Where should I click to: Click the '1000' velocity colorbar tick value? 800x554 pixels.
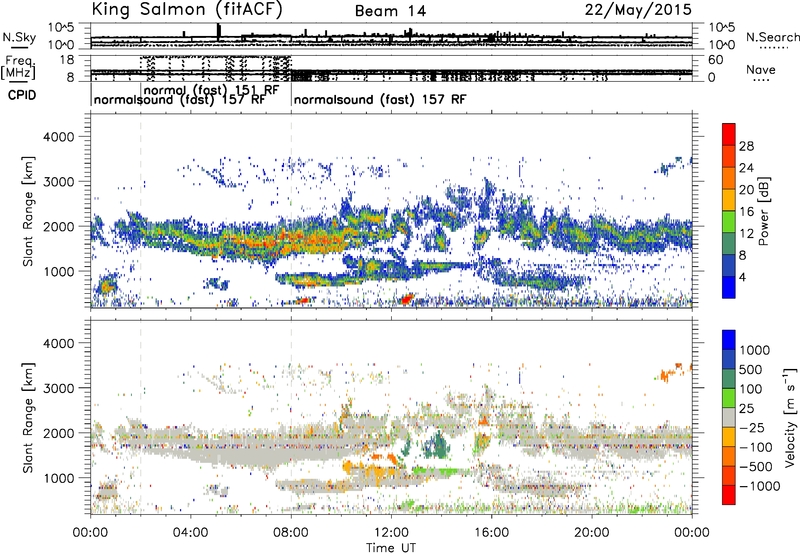754,350
